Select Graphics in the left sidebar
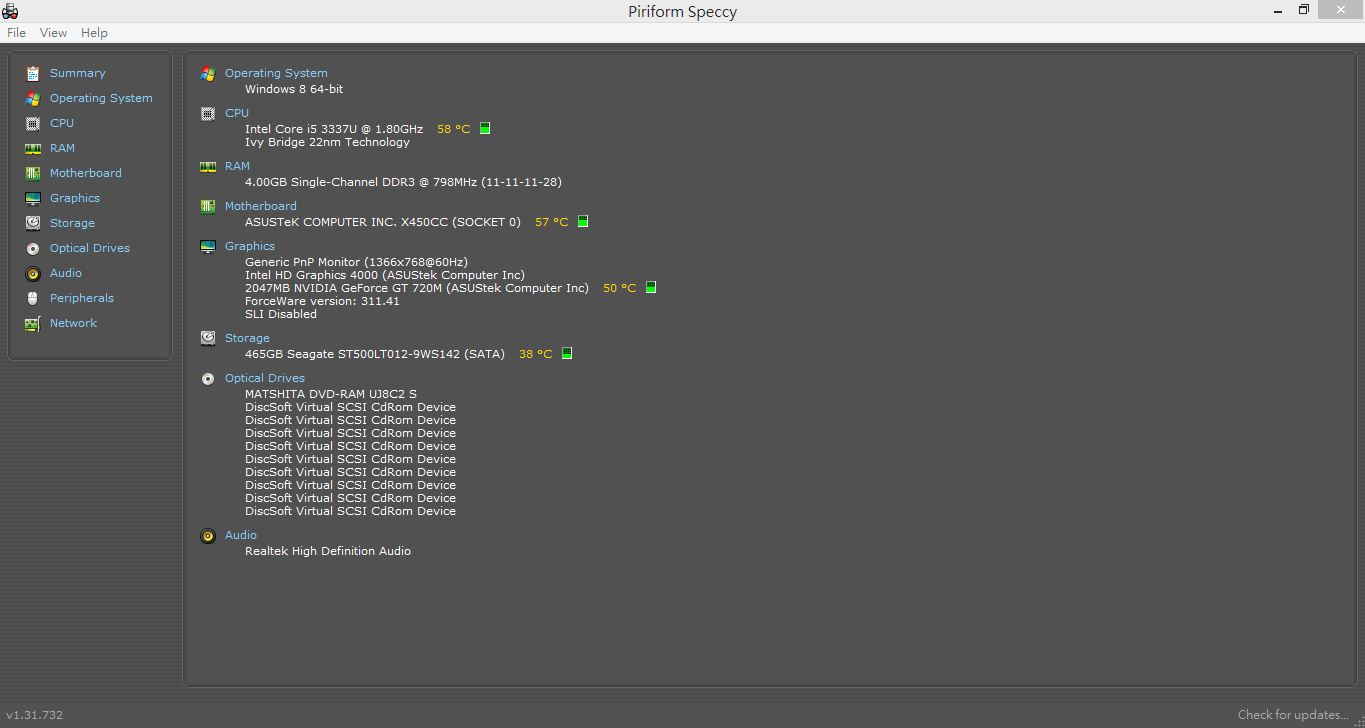 [x=75, y=198]
